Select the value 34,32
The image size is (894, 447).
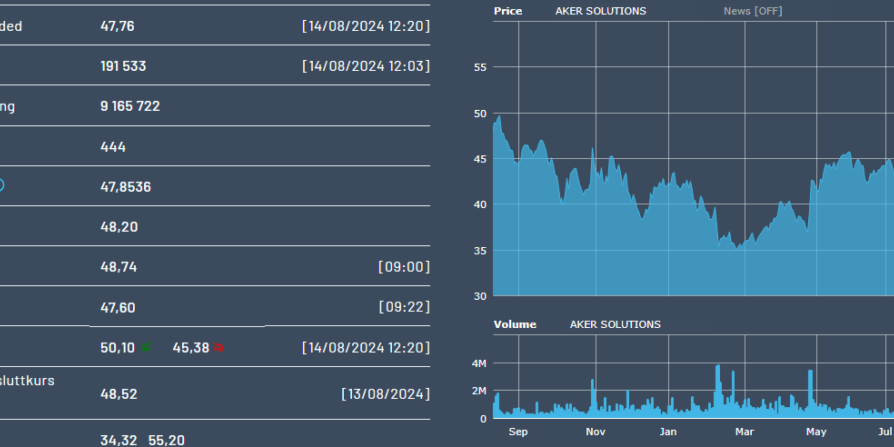(119, 440)
